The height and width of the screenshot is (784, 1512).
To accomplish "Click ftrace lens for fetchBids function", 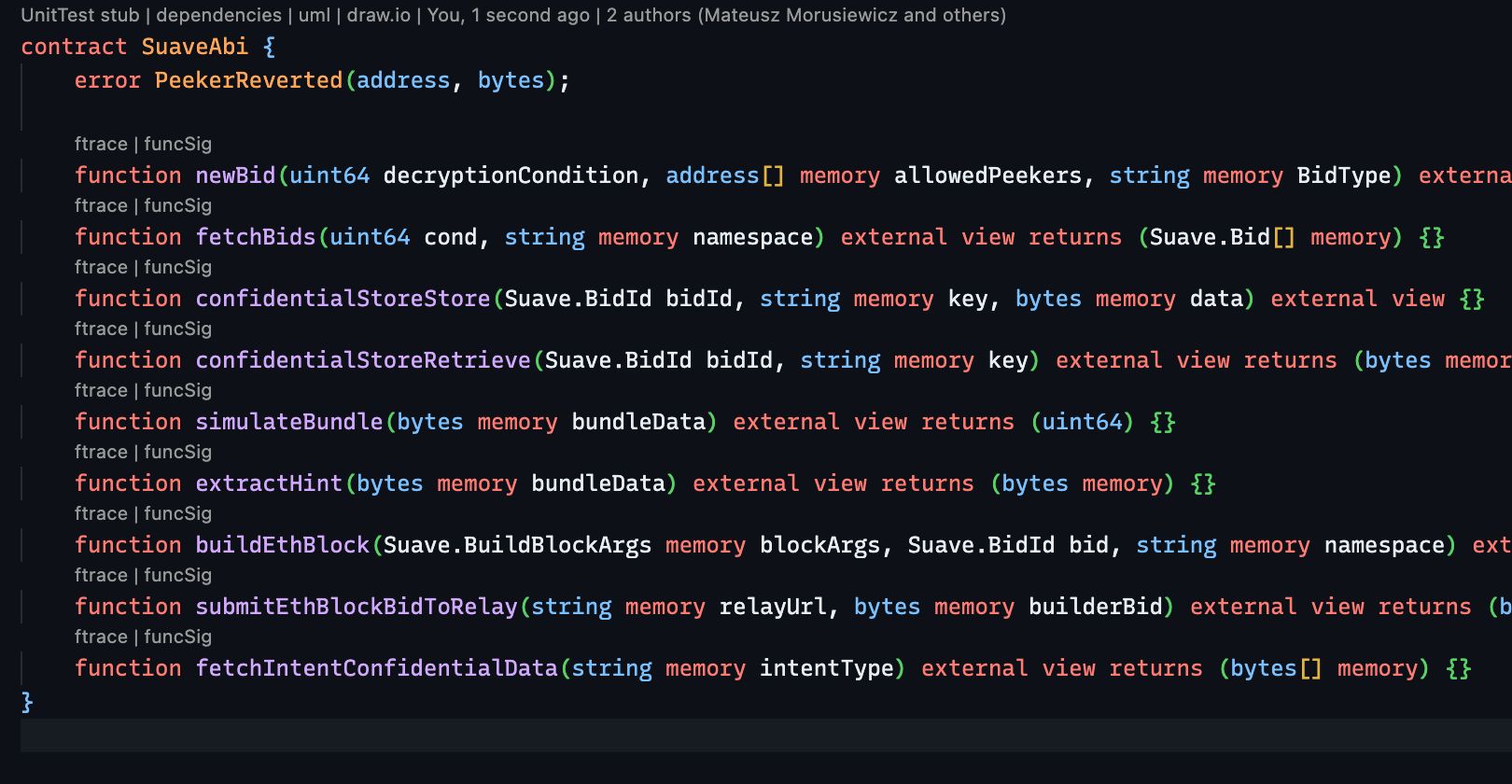I will (x=101, y=205).
